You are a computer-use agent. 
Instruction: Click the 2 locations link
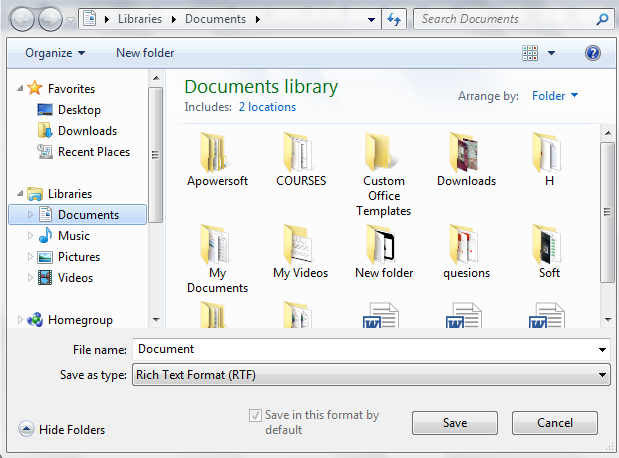click(x=267, y=107)
